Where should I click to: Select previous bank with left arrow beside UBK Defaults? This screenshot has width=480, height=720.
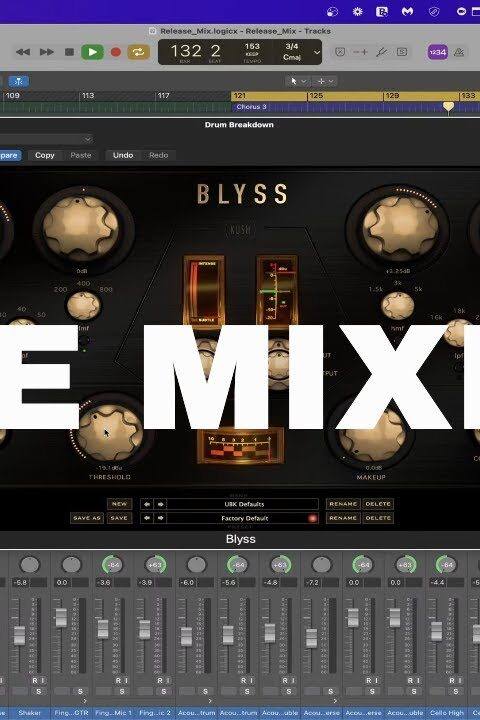(x=147, y=504)
